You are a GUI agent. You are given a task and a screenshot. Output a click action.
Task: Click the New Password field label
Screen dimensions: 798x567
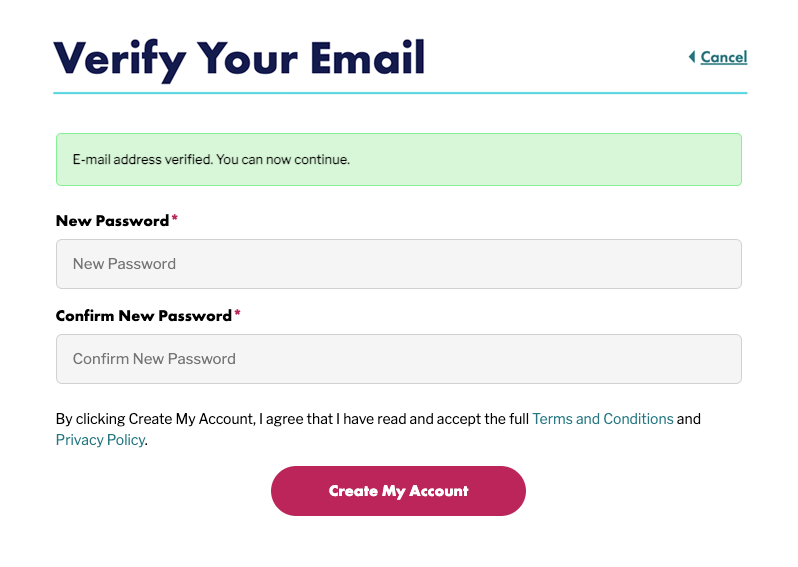pos(112,221)
